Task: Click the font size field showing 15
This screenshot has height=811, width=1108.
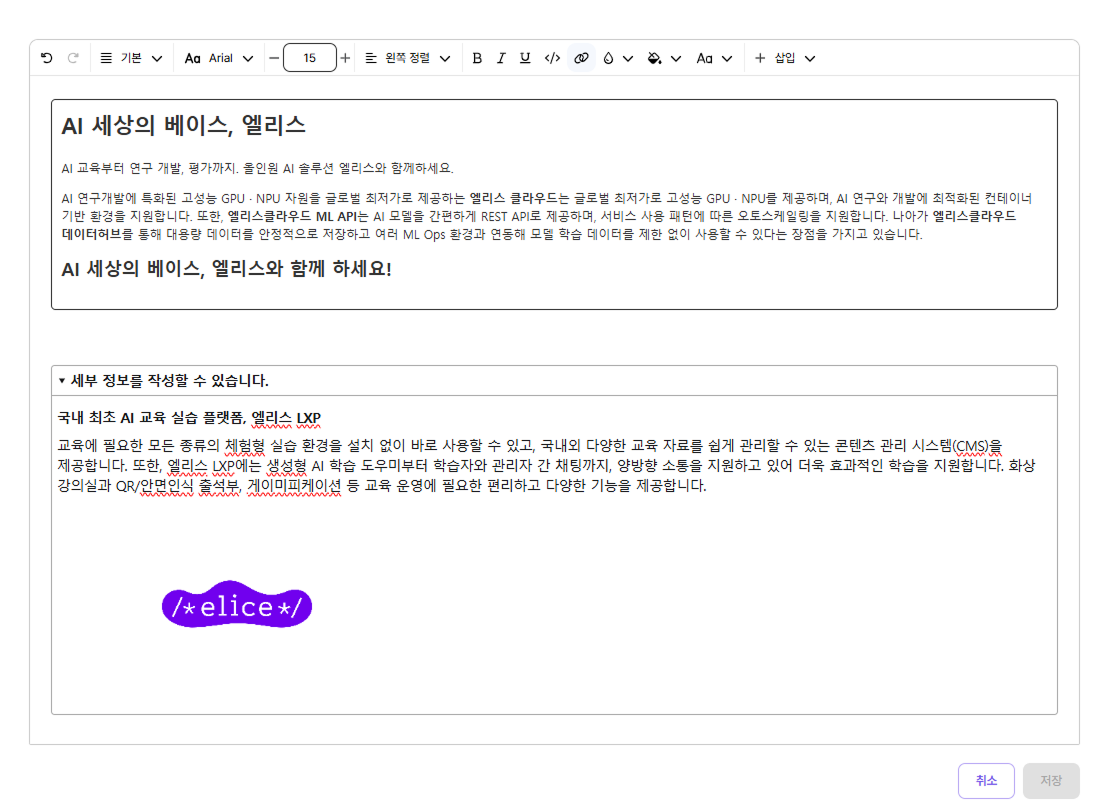Action: pyautogui.click(x=310, y=58)
